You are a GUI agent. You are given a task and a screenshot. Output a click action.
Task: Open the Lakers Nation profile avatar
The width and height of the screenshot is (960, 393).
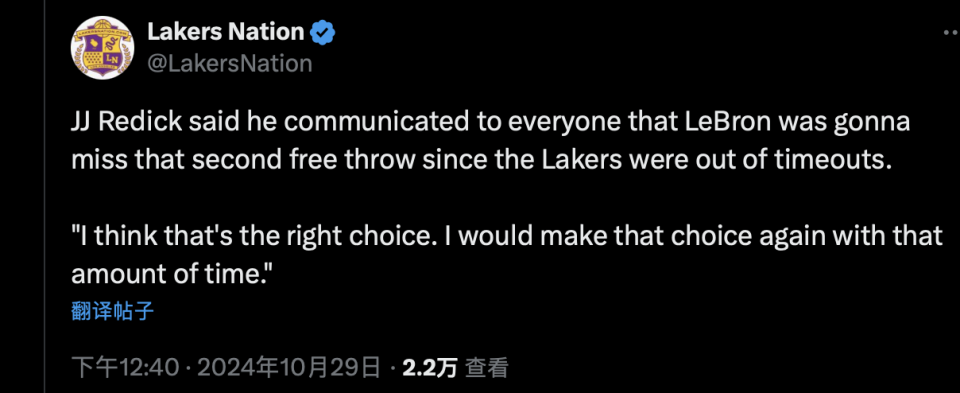pyautogui.click(x=102, y=48)
